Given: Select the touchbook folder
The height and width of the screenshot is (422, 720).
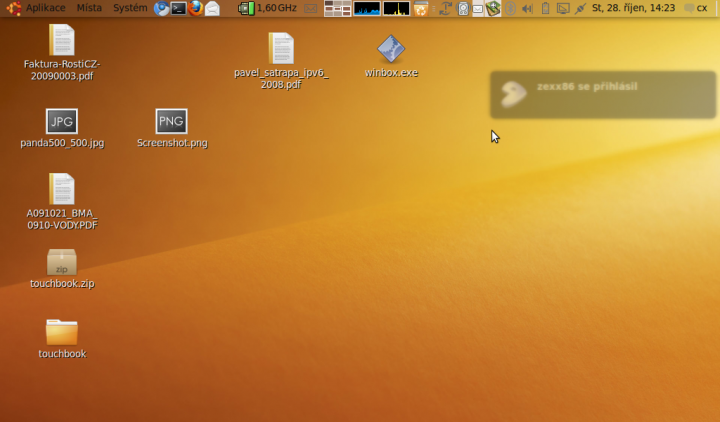Looking at the screenshot, I should [62, 338].
